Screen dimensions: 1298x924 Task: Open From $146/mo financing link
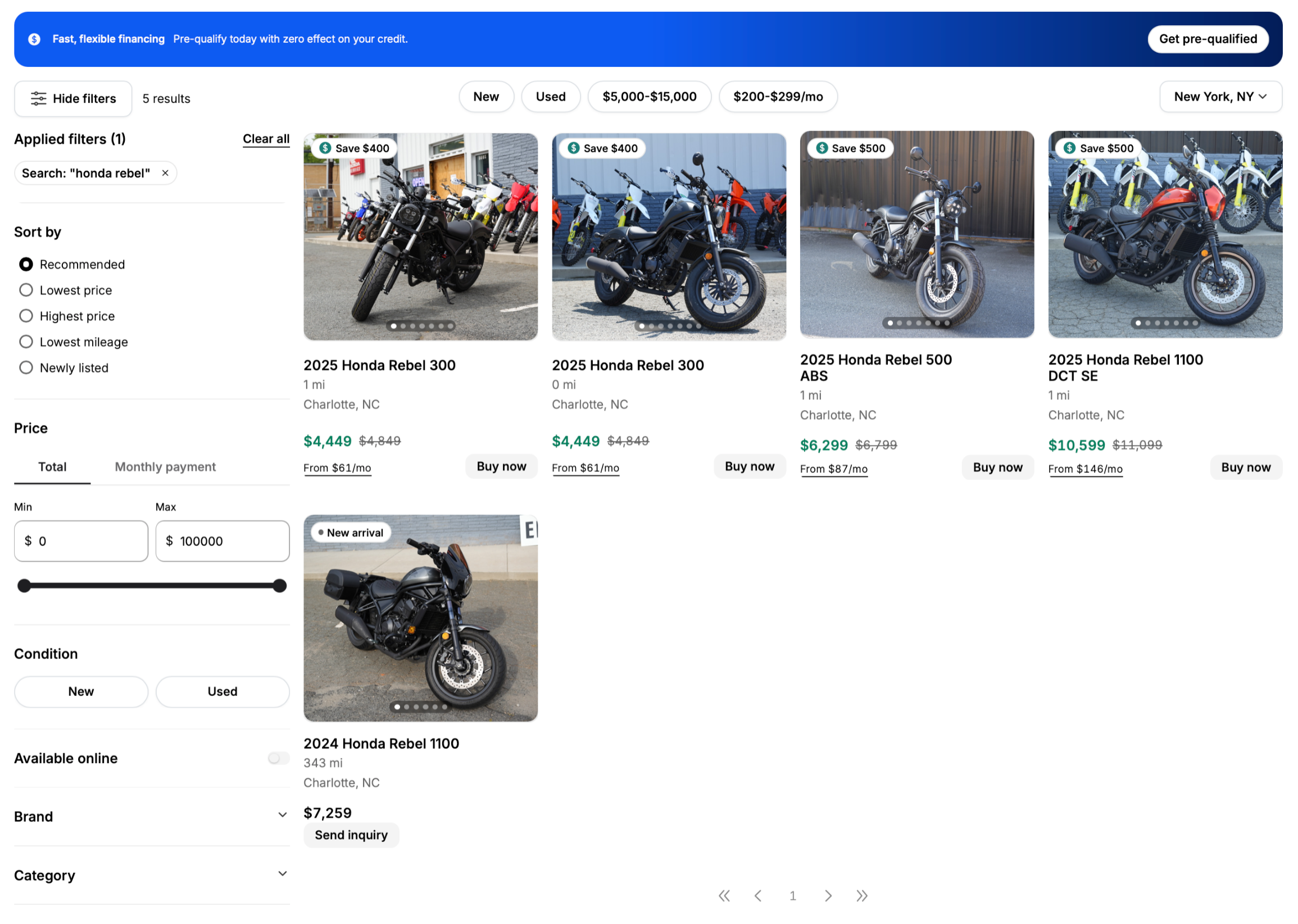click(x=1086, y=470)
